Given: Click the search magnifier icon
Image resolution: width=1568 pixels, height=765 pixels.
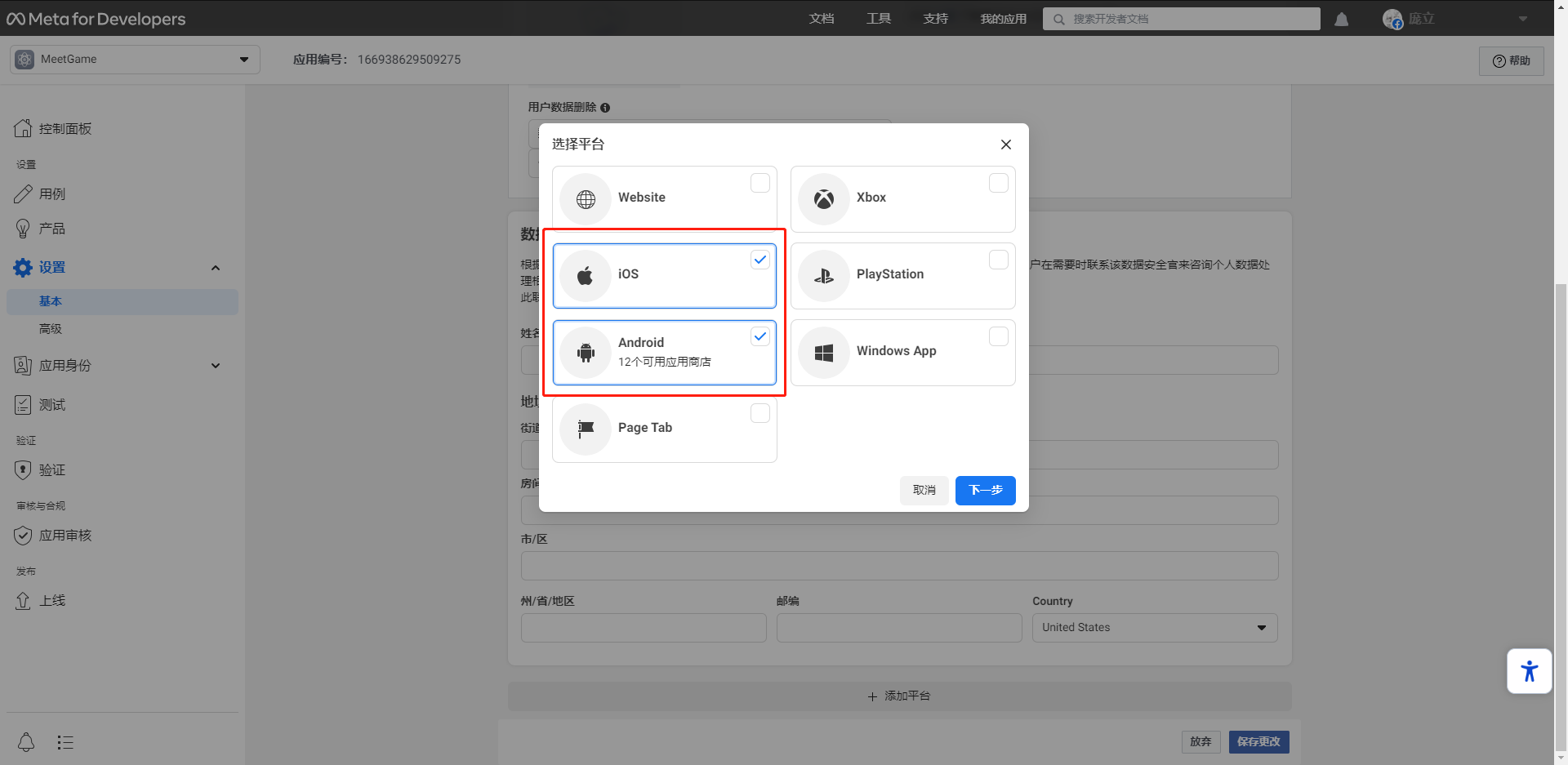Looking at the screenshot, I should [1059, 19].
